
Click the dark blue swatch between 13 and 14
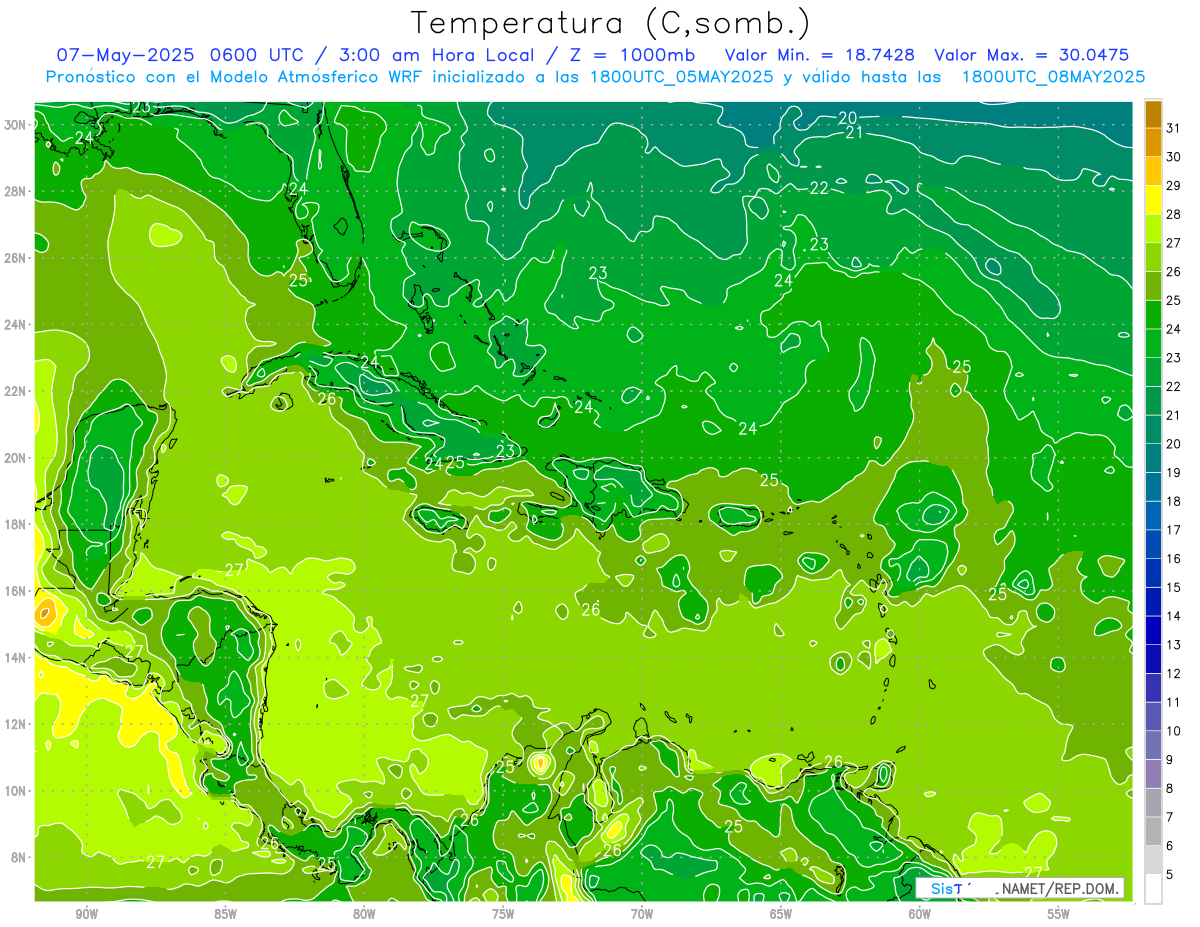[1153, 630]
